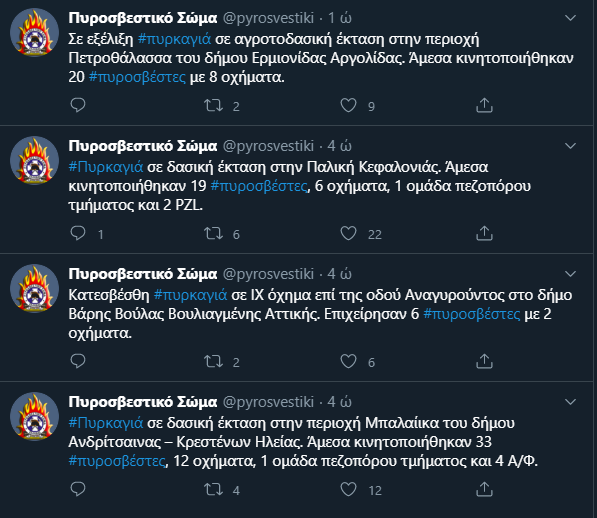Retweet the Πετροθάλασσα Ερμιονίδας tweet
The width and height of the screenshot is (597, 518).
(x=213, y=105)
